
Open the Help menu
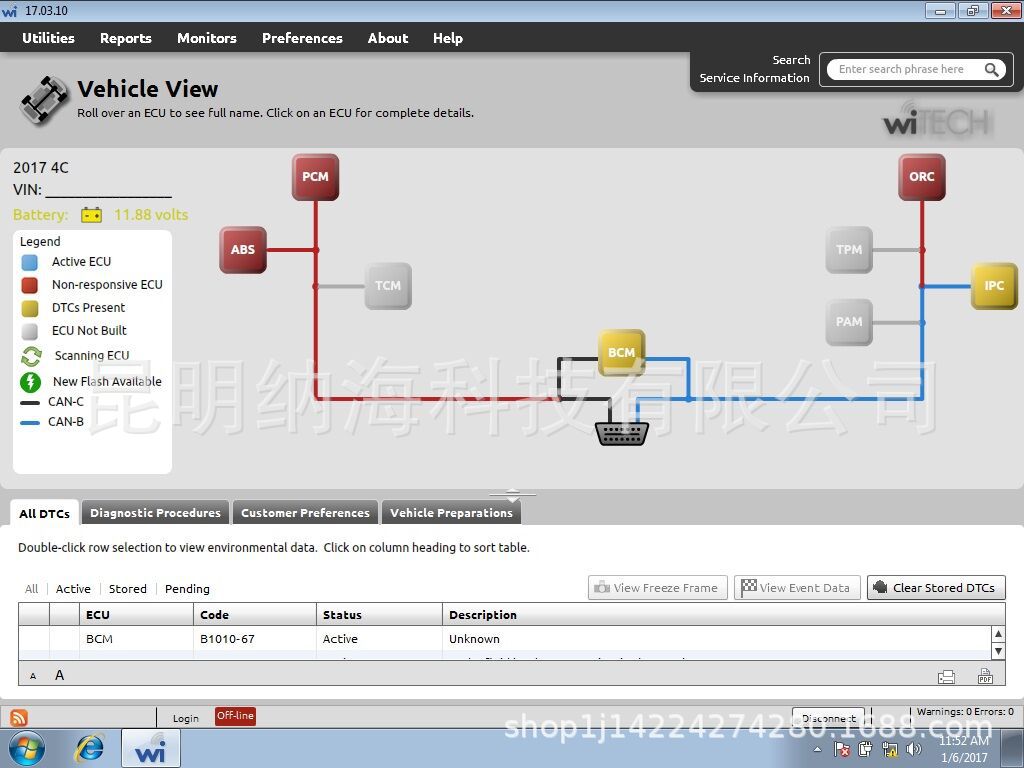pos(448,38)
